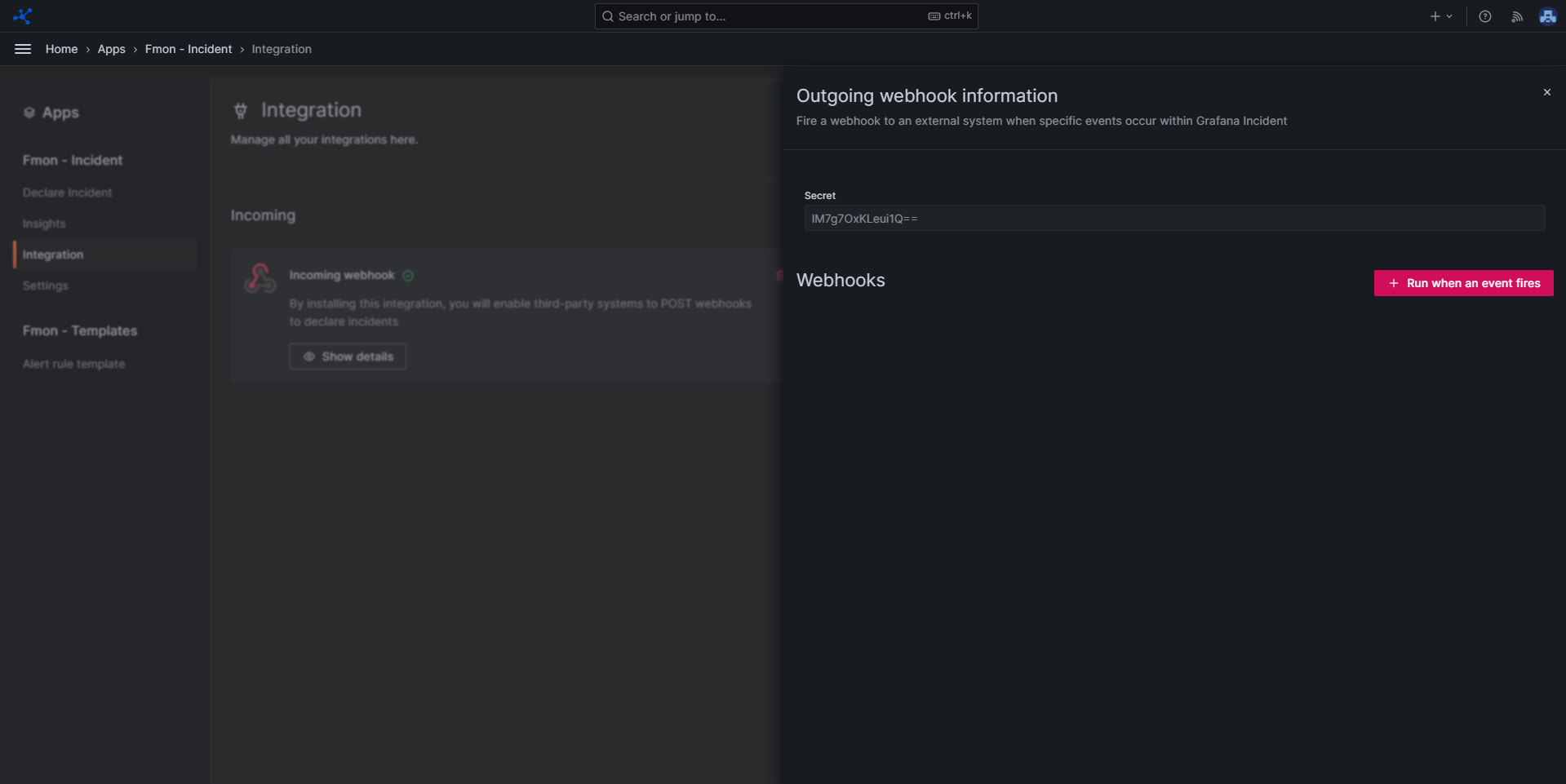1566x784 pixels.
Task: Open the help question mark icon
Action: 1485,16
